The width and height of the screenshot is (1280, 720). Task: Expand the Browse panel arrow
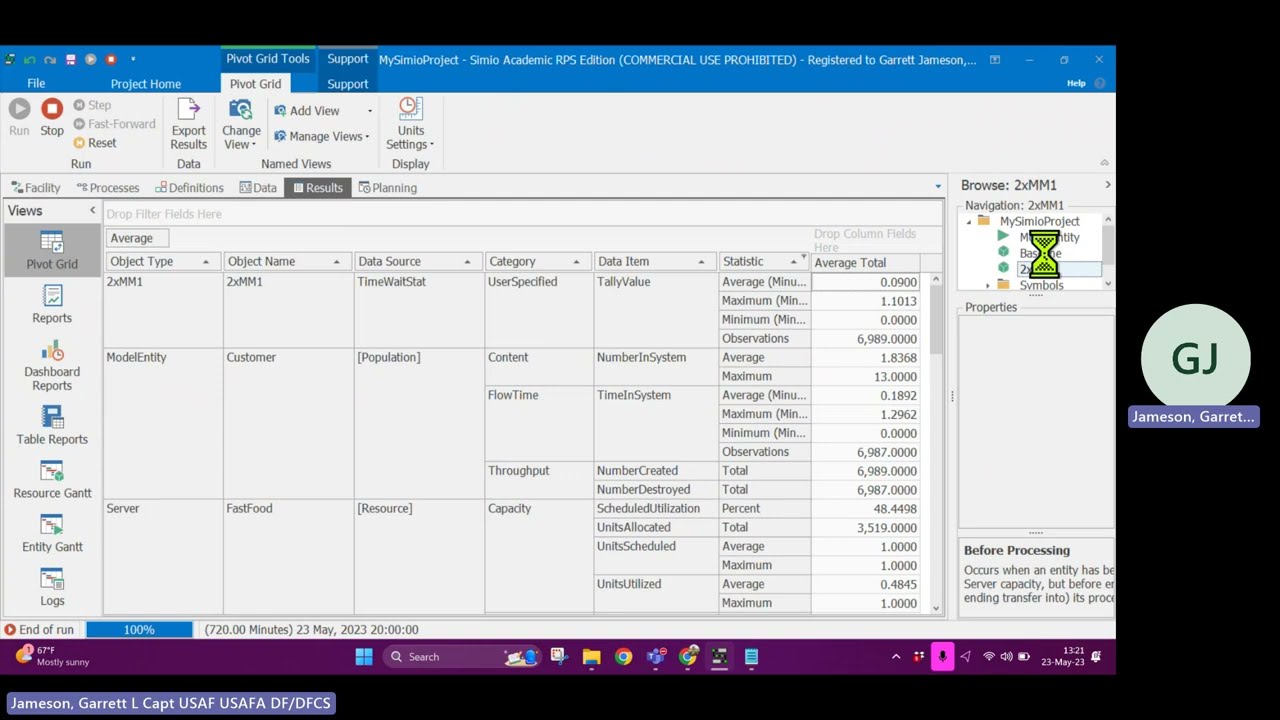coord(1107,185)
